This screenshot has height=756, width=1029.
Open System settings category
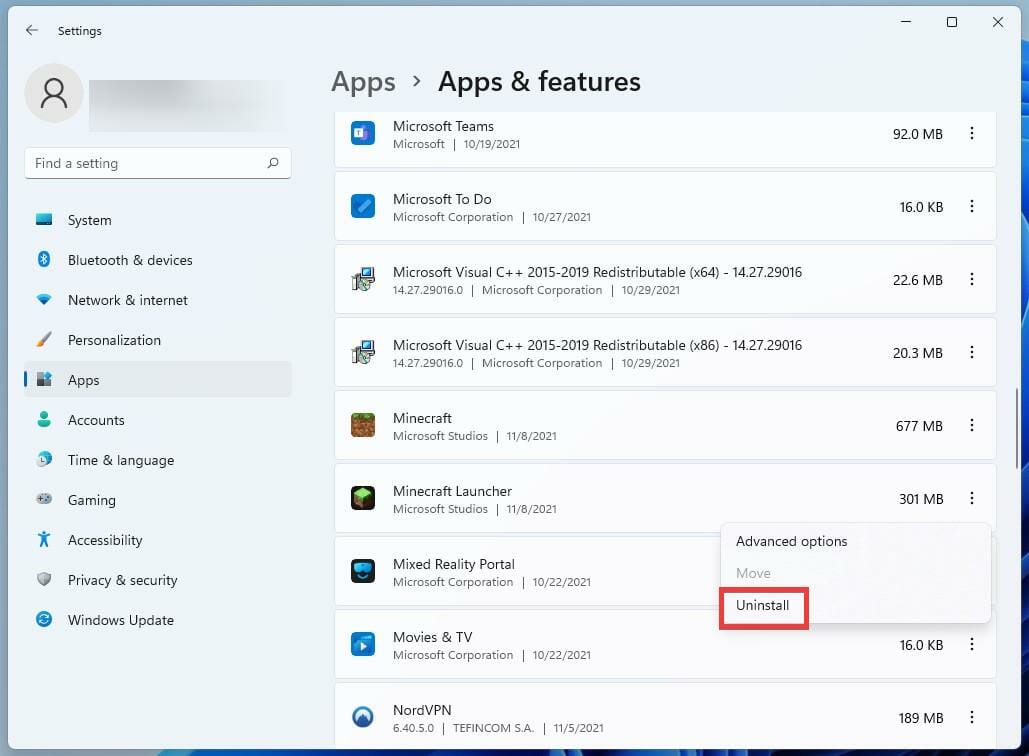click(158, 220)
